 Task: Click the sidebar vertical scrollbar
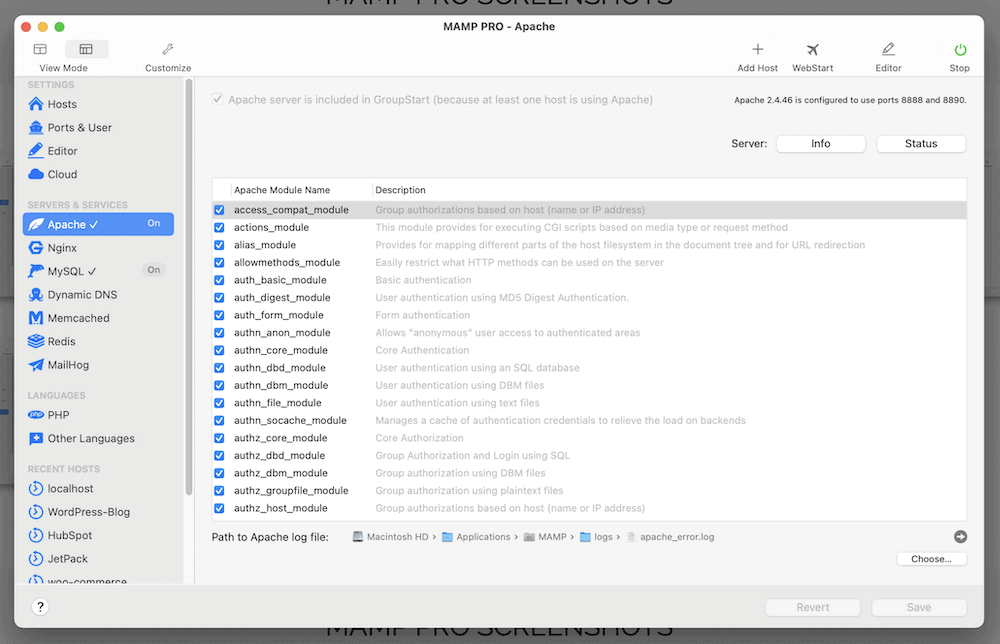click(x=188, y=290)
